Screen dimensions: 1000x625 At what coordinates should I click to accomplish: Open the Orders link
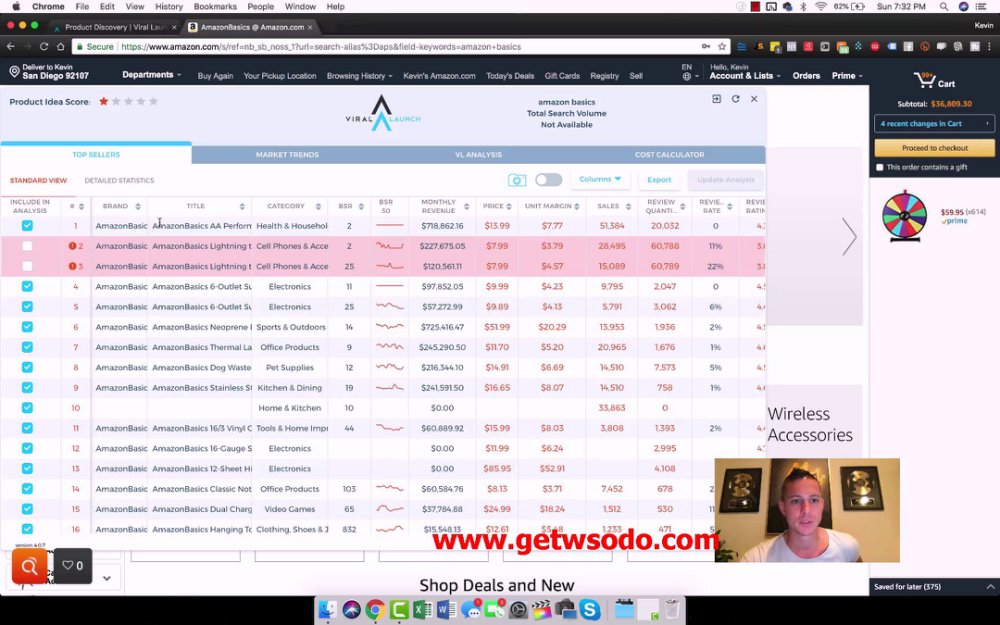point(806,75)
